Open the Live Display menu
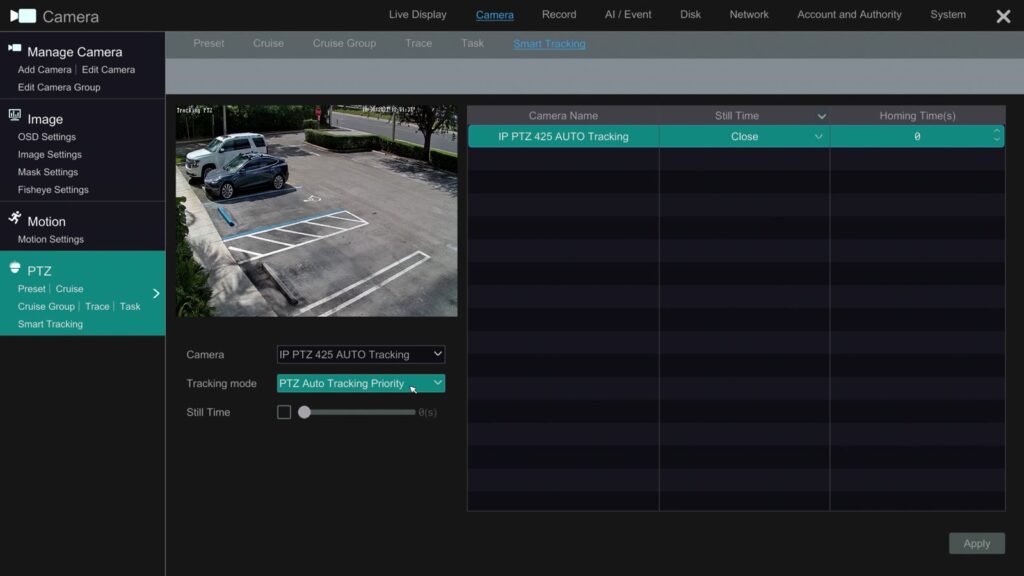Viewport: 1024px width, 576px height. point(418,14)
